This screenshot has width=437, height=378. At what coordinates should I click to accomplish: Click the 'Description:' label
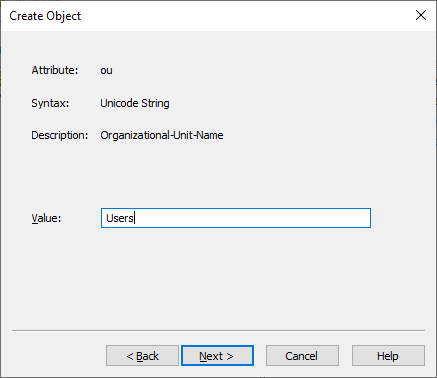tap(60, 135)
